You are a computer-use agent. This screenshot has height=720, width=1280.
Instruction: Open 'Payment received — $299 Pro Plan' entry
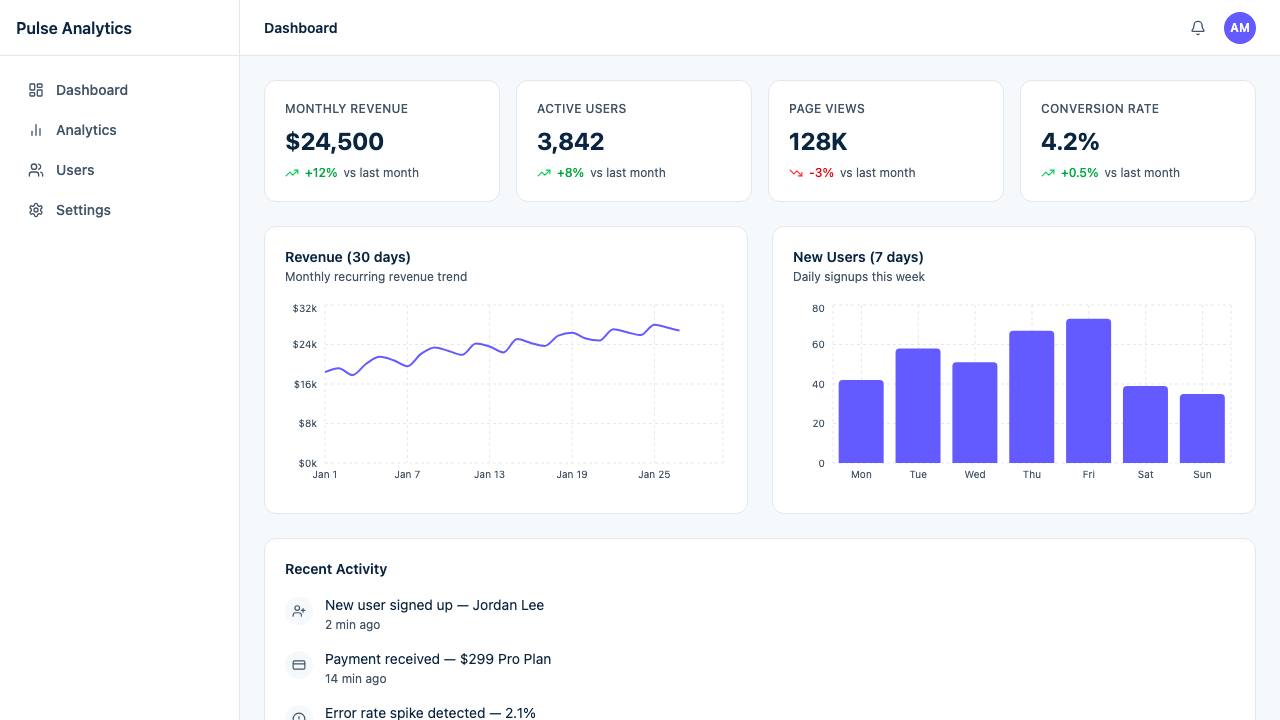coord(438,659)
